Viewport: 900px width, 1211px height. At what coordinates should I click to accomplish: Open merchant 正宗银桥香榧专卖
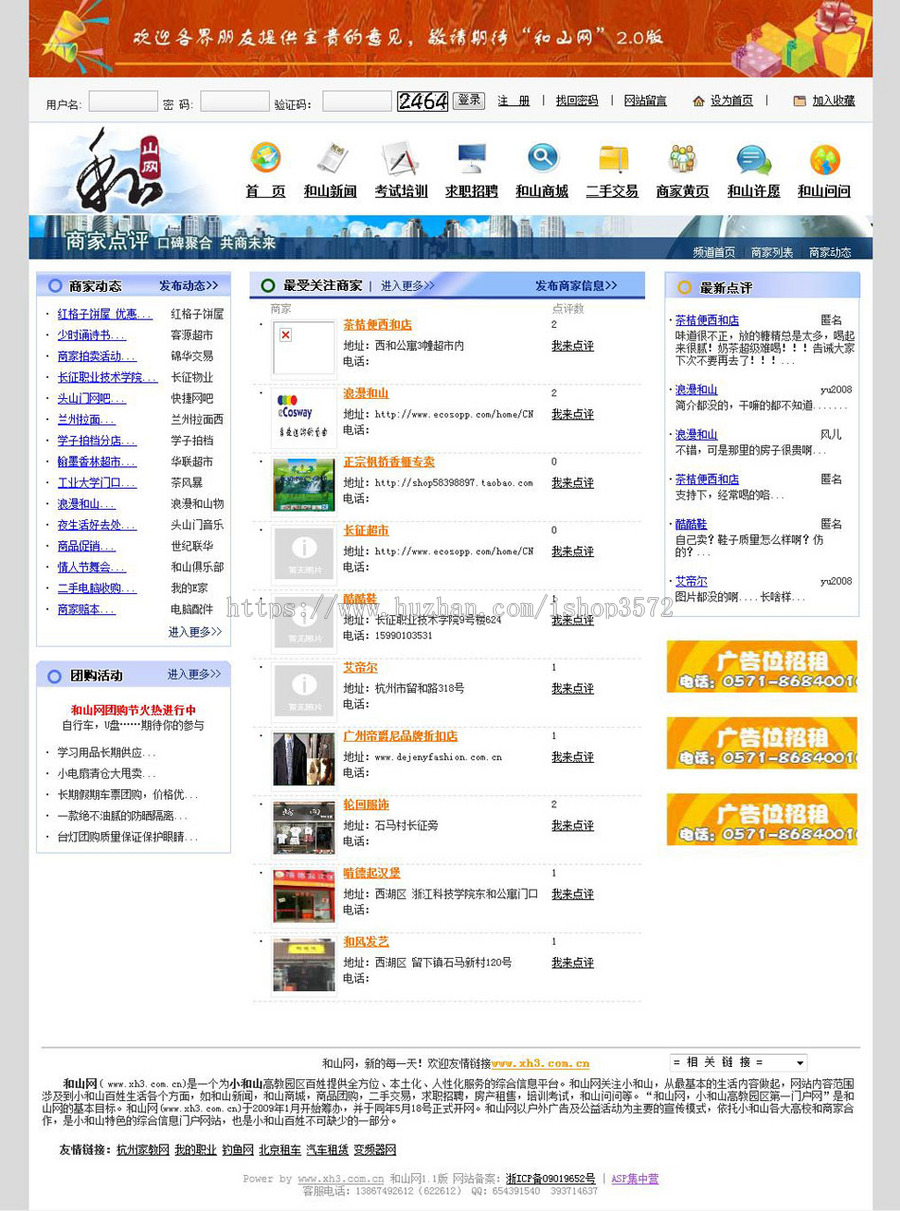[389, 462]
